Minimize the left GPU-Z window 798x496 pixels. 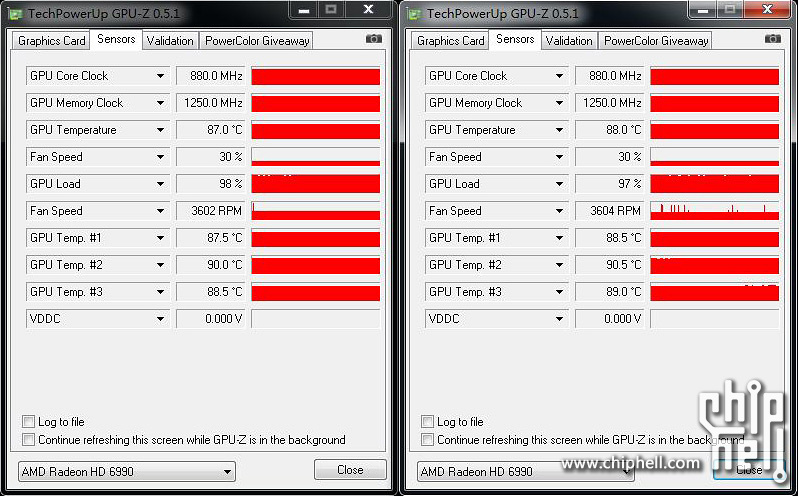click(304, 10)
